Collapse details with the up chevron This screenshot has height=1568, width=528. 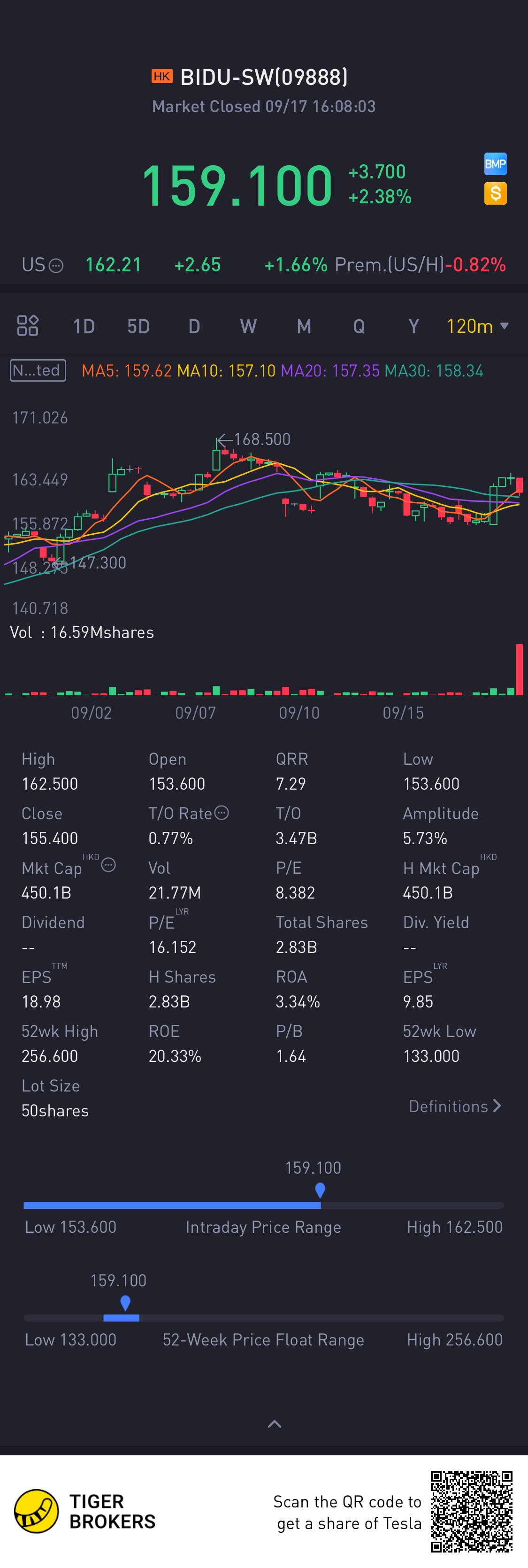[x=275, y=1424]
